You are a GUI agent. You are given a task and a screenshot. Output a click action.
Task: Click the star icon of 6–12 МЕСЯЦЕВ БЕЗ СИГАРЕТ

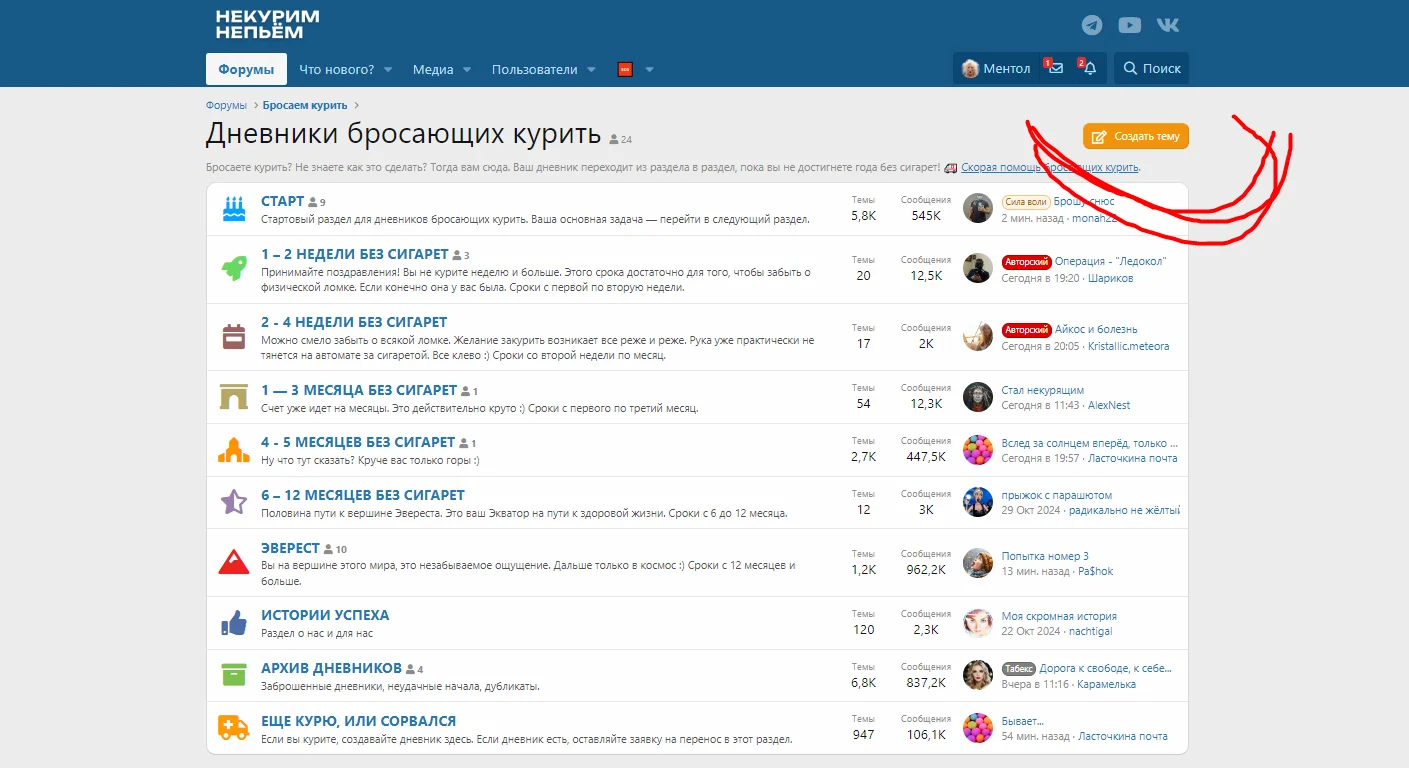point(234,502)
